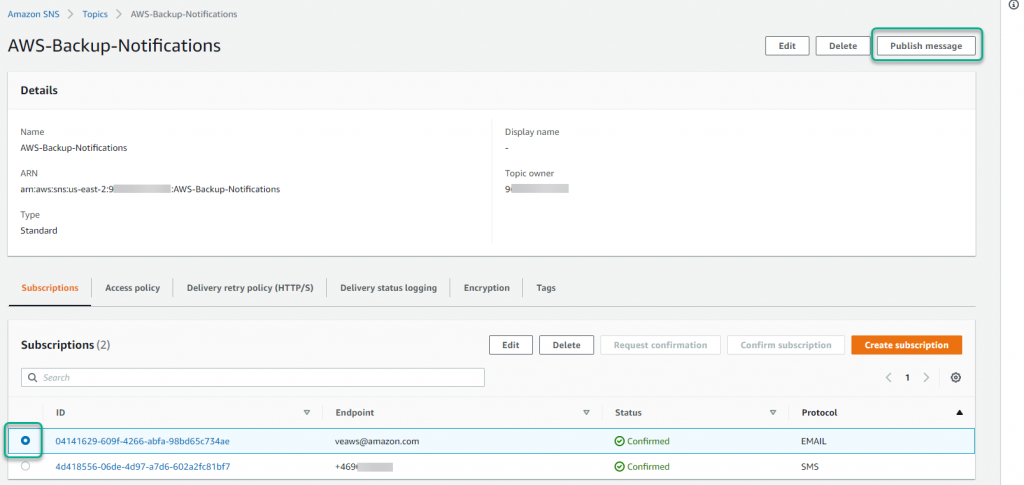
Task: Click Confirmed check icon for SMS row
Action: click(619, 467)
